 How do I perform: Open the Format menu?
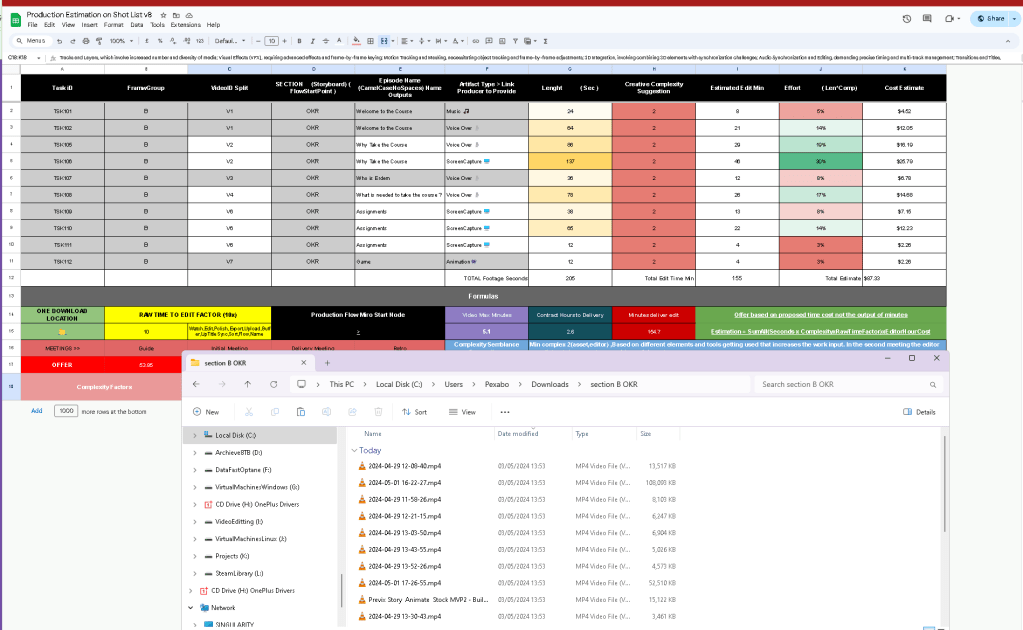[x=113, y=25]
